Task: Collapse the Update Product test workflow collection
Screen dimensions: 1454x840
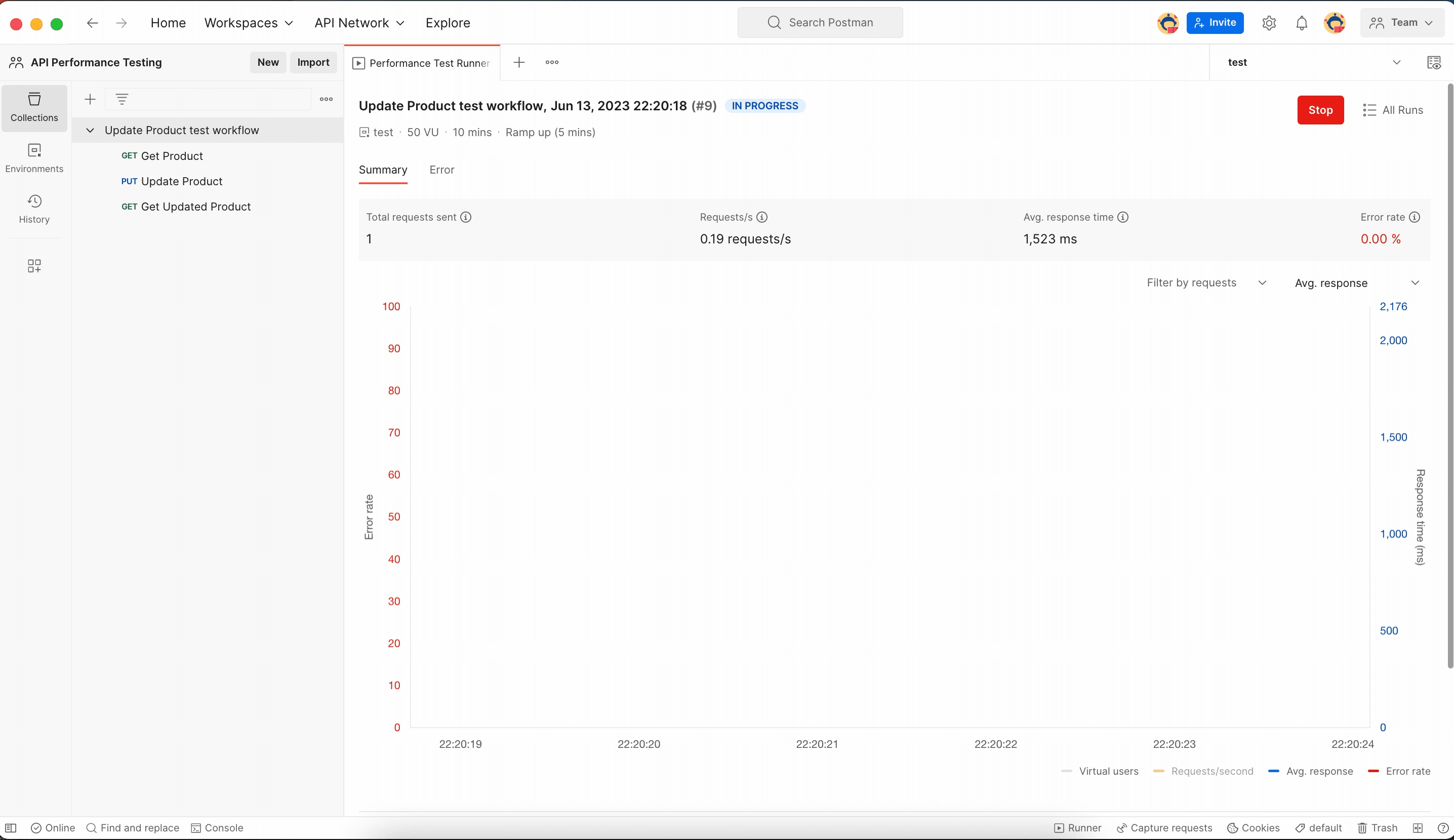Action: click(90, 130)
